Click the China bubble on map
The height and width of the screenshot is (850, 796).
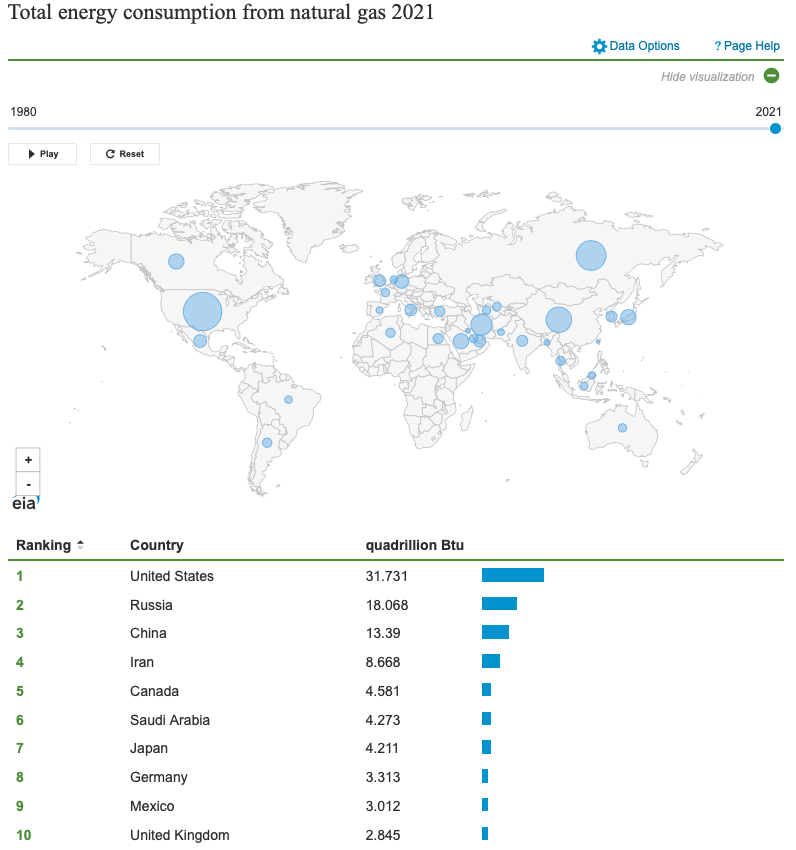[x=559, y=320]
